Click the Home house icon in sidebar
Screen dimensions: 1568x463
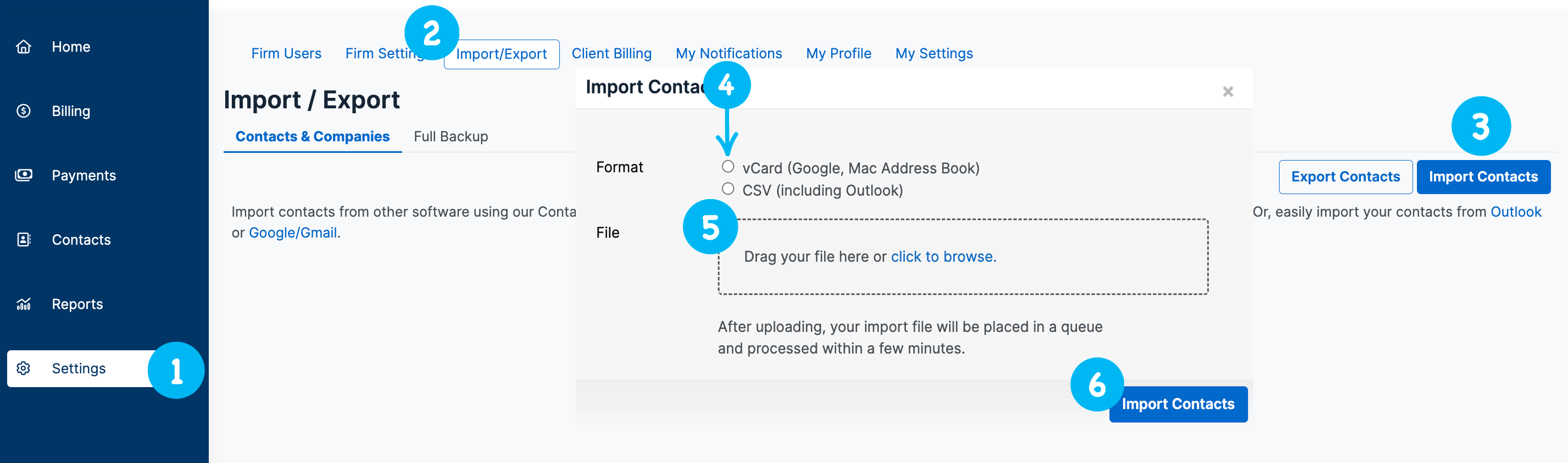click(24, 47)
